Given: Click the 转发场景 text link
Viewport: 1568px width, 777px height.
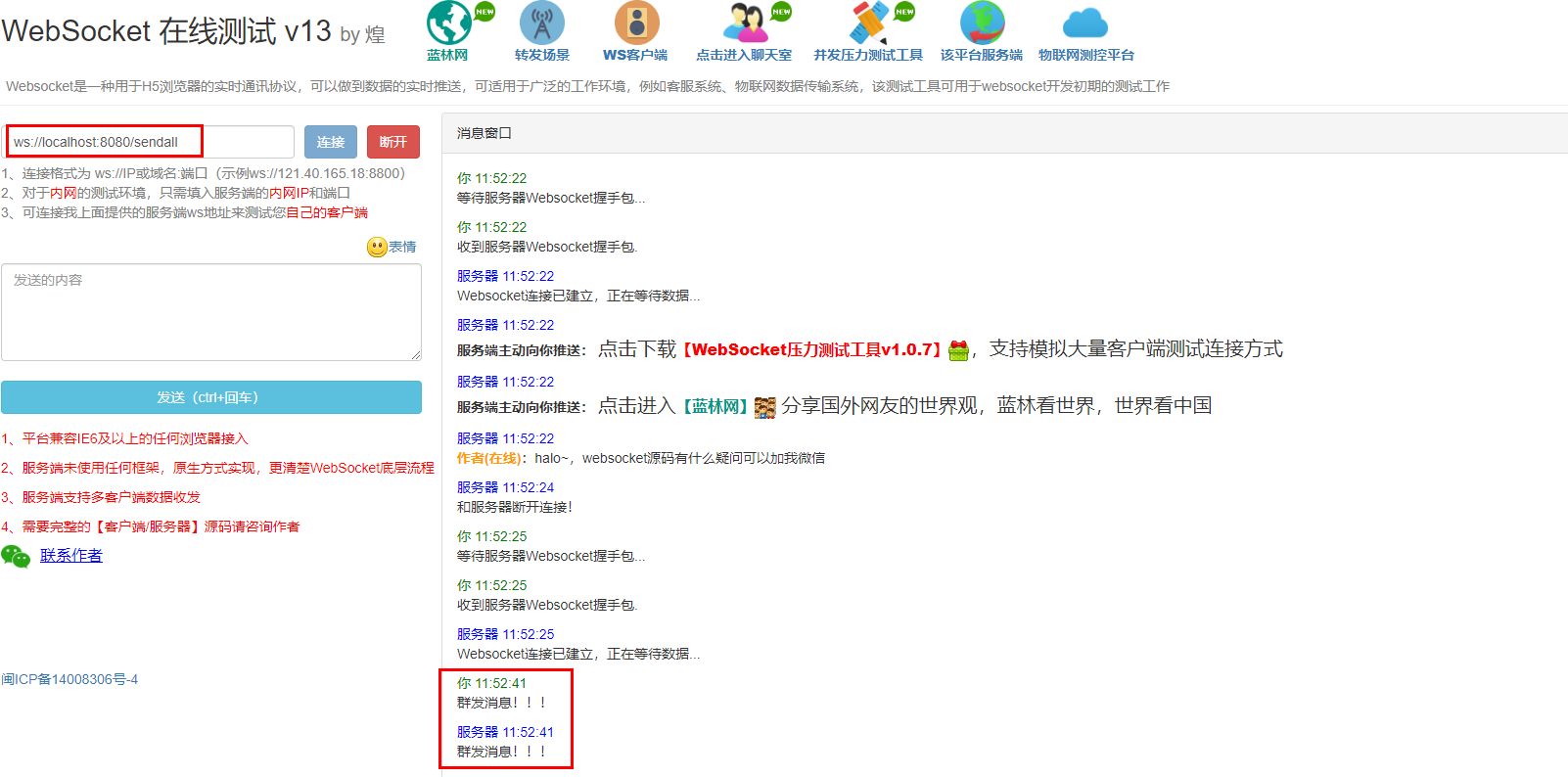Looking at the screenshot, I should (542, 56).
